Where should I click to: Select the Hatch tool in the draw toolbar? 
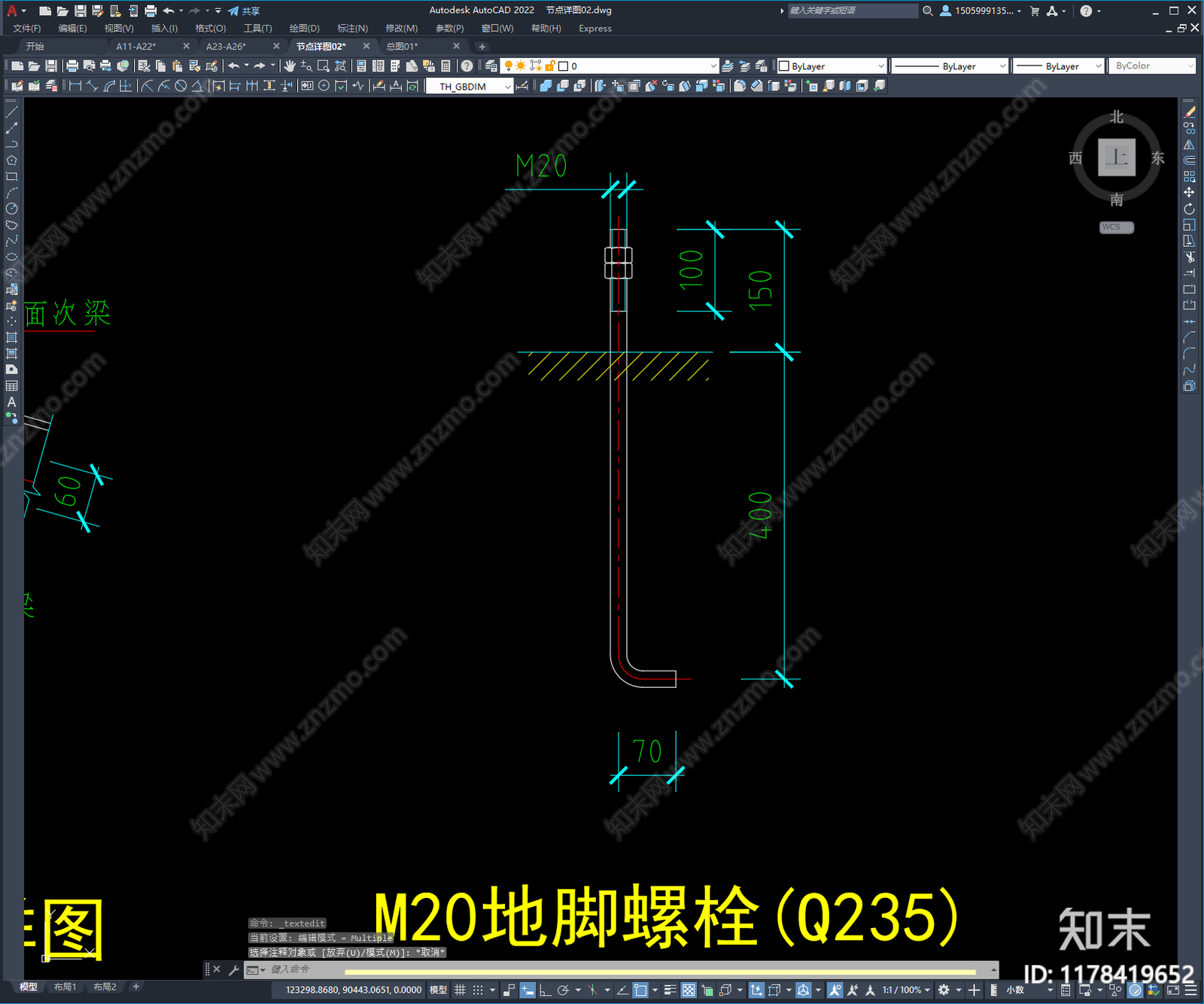pyautogui.click(x=11, y=337)
